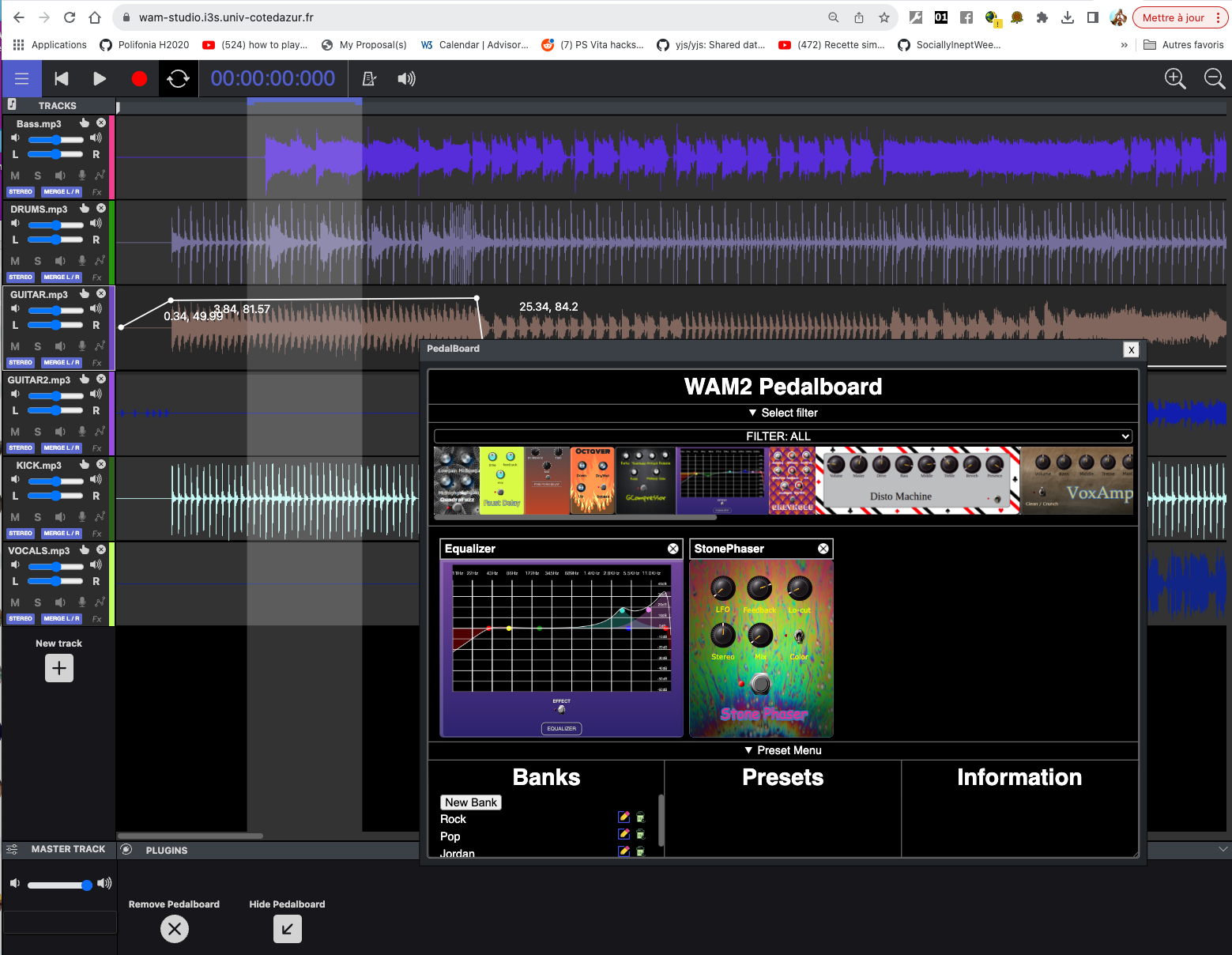The width and height of the screenshot is (1232, 955).
Task: Add the VoxAmp pedal thumbnail
Action: pyautogui.click(x=1076, y=481)
